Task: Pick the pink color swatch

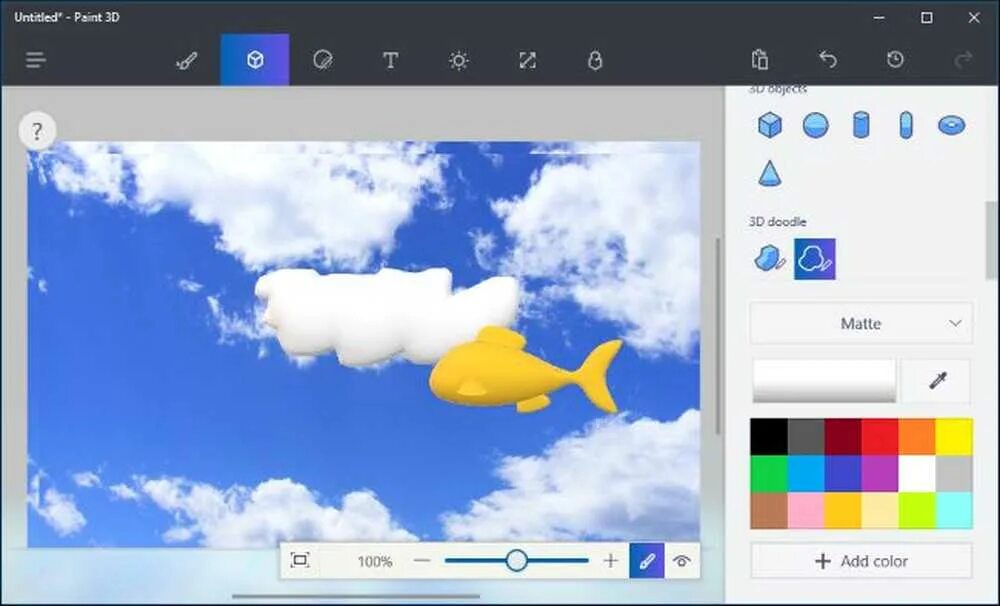Action: coord(805,510)
